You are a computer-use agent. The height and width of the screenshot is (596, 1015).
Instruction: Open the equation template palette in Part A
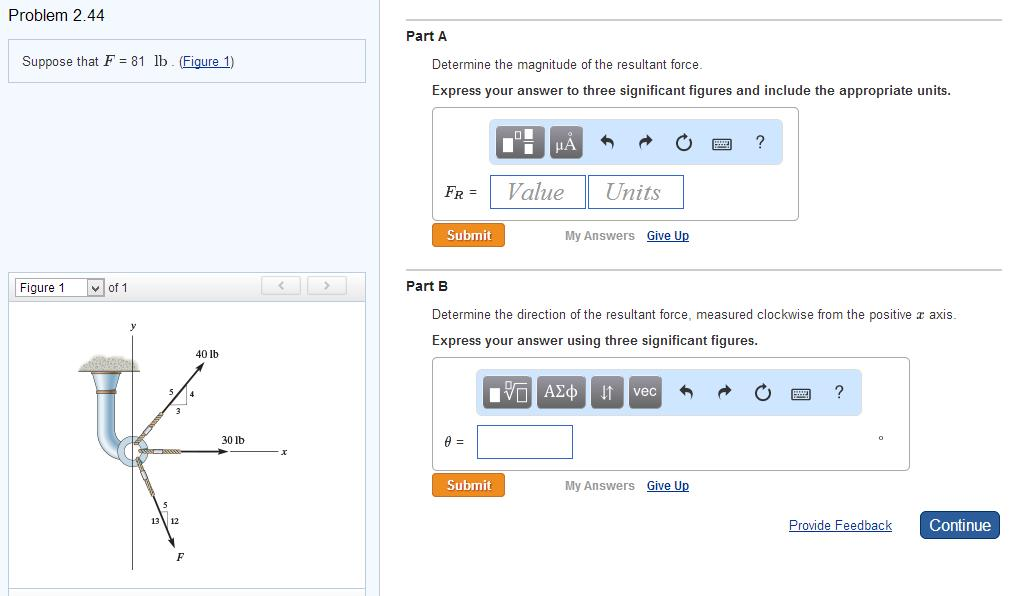click(x=519, y=141)
